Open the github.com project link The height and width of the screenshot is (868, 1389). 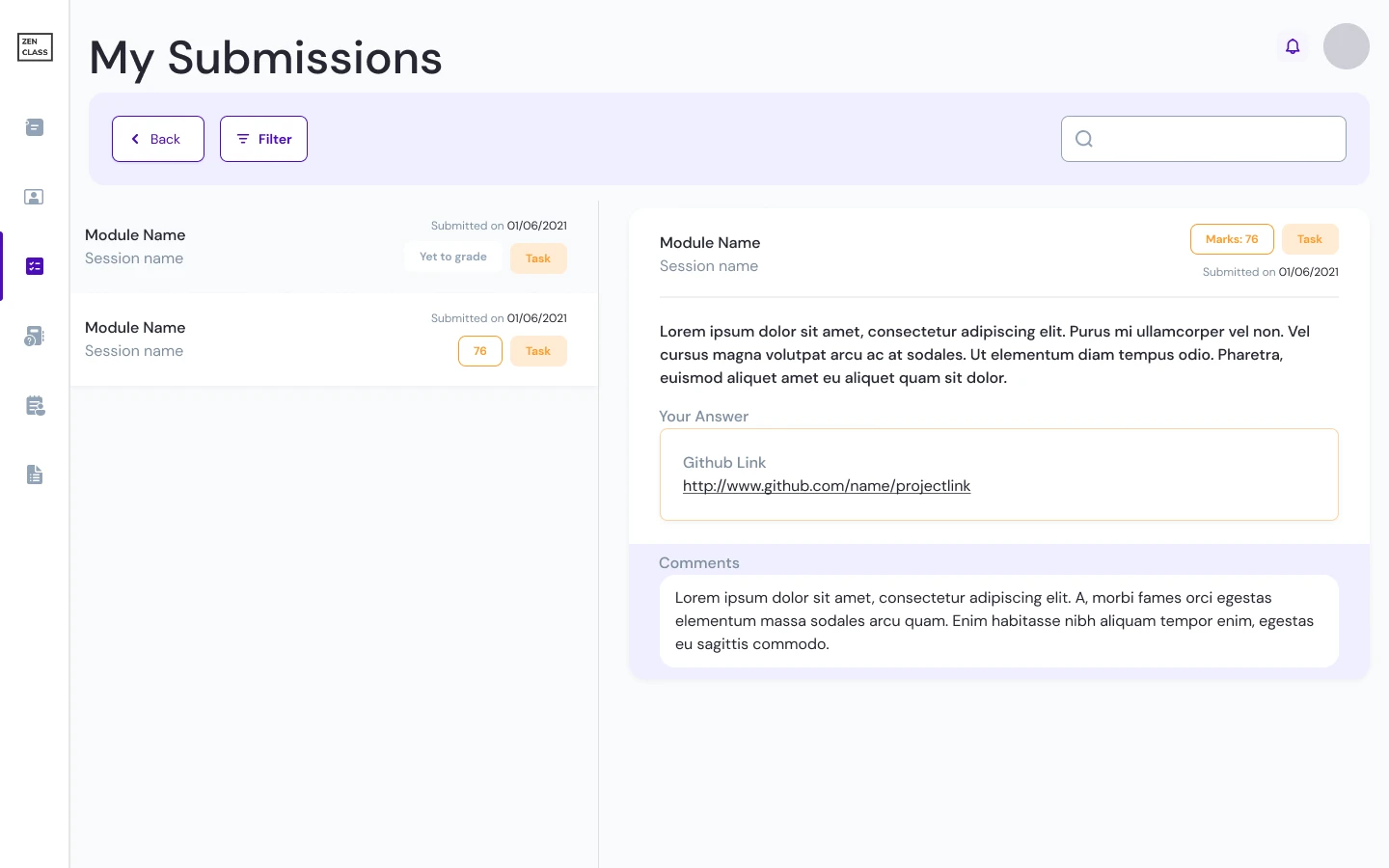pyautogui.click(x=827, y=486)
